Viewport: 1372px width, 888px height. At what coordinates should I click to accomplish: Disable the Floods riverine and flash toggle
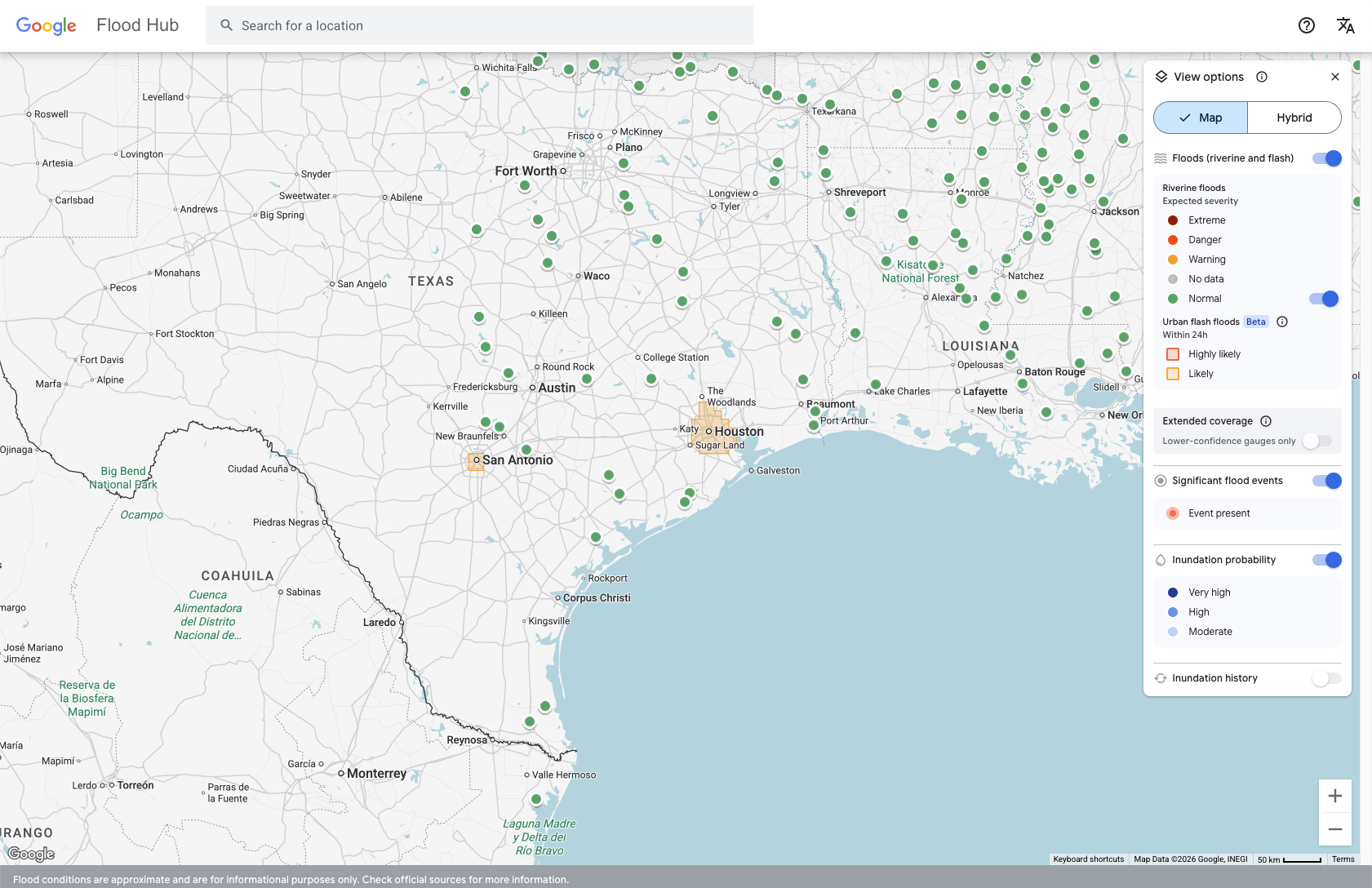coord(1326,158)
